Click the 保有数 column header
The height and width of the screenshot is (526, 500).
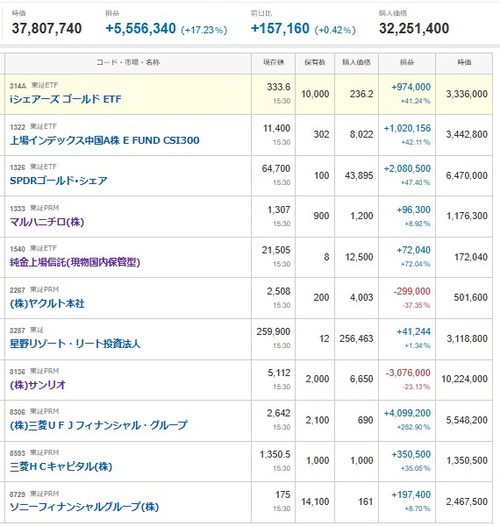pos(315,62)
